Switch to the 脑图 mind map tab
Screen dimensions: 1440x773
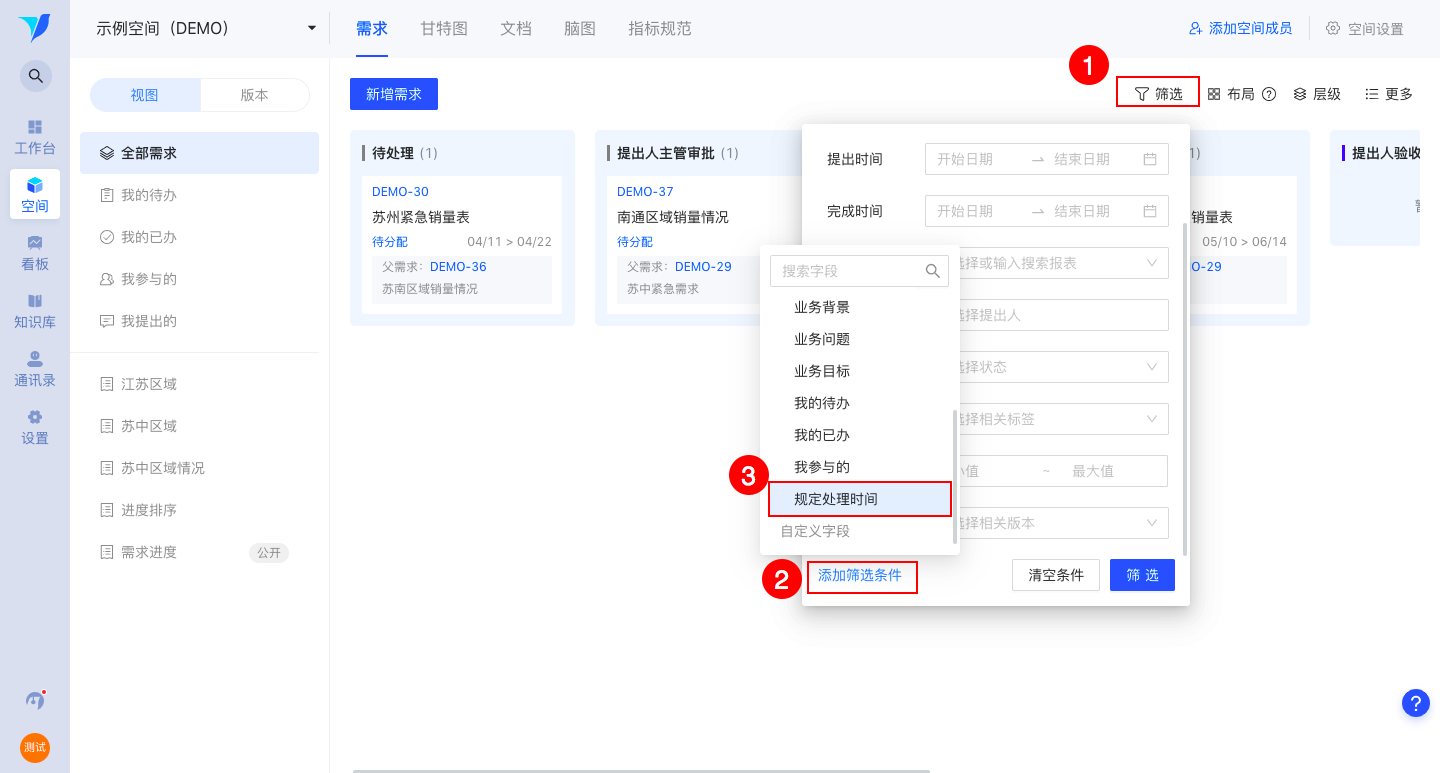(580, 29)
